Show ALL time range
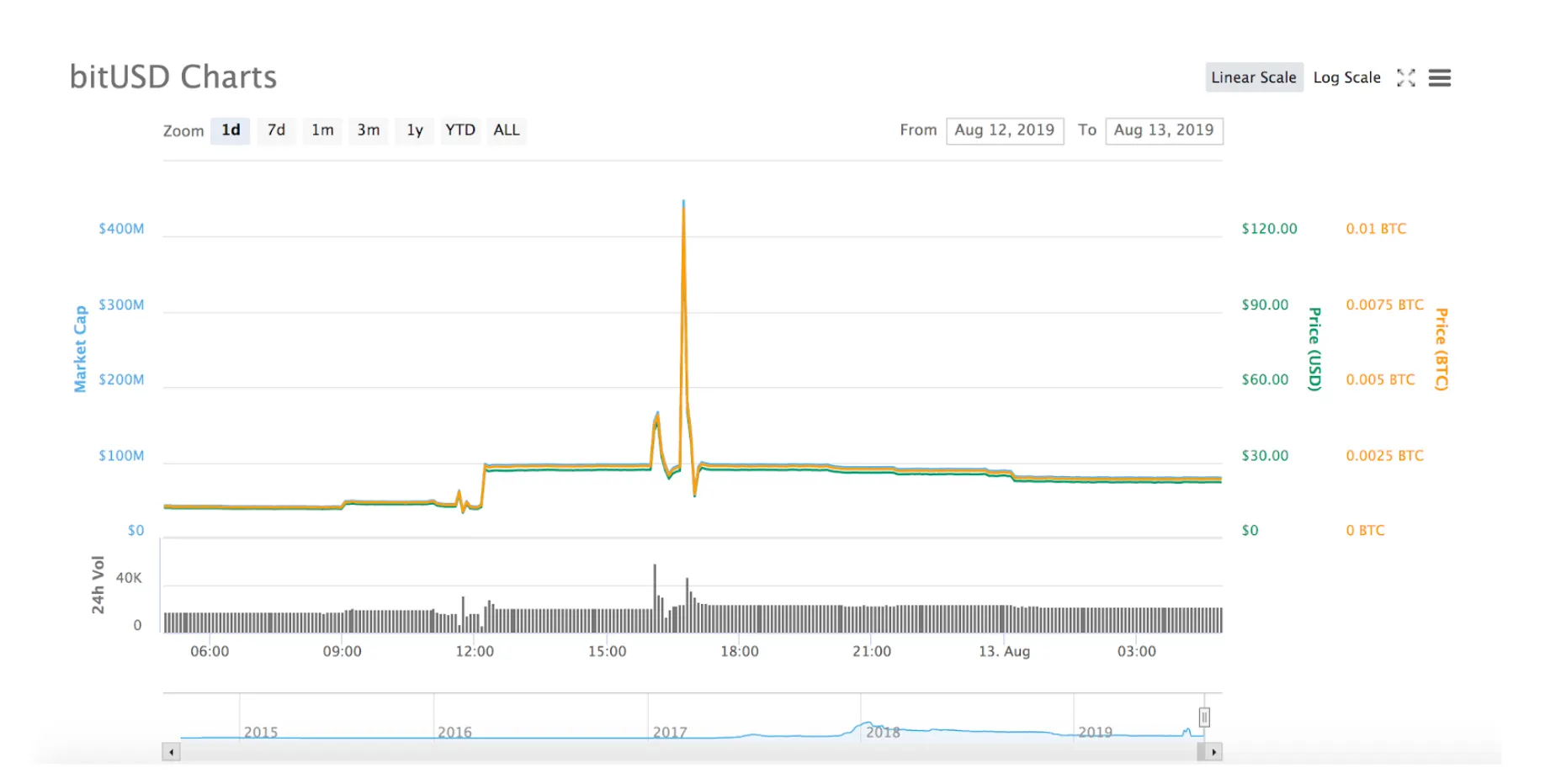 pos(507,130)
